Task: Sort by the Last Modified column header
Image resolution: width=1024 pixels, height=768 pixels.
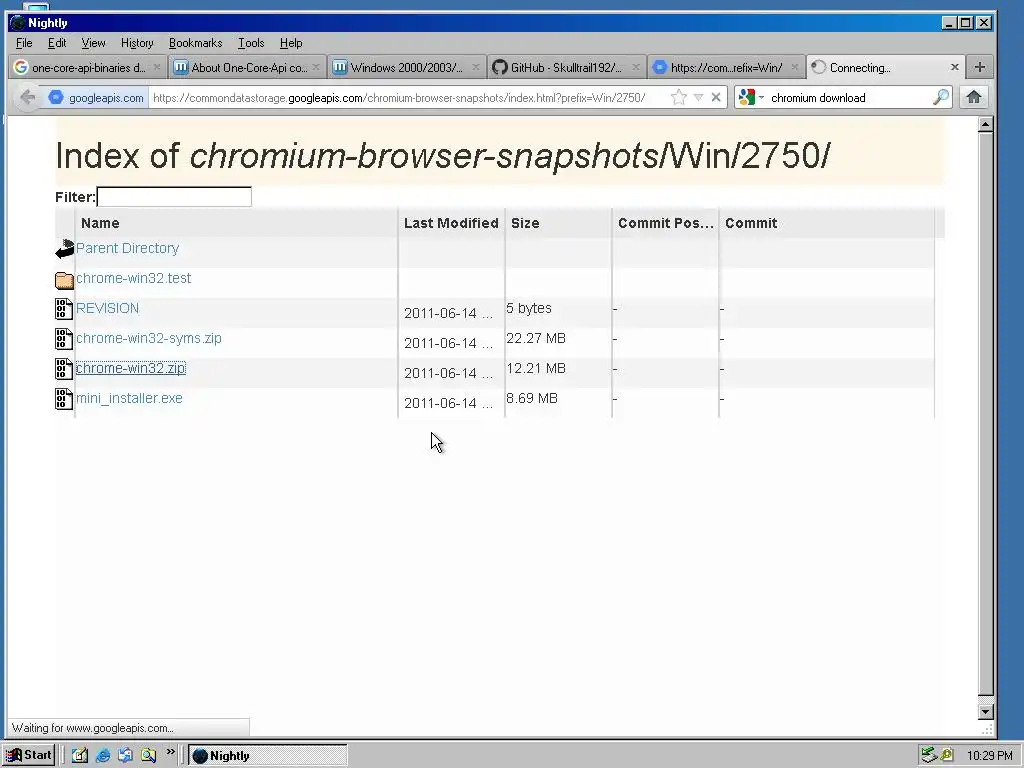Action: 451,223
